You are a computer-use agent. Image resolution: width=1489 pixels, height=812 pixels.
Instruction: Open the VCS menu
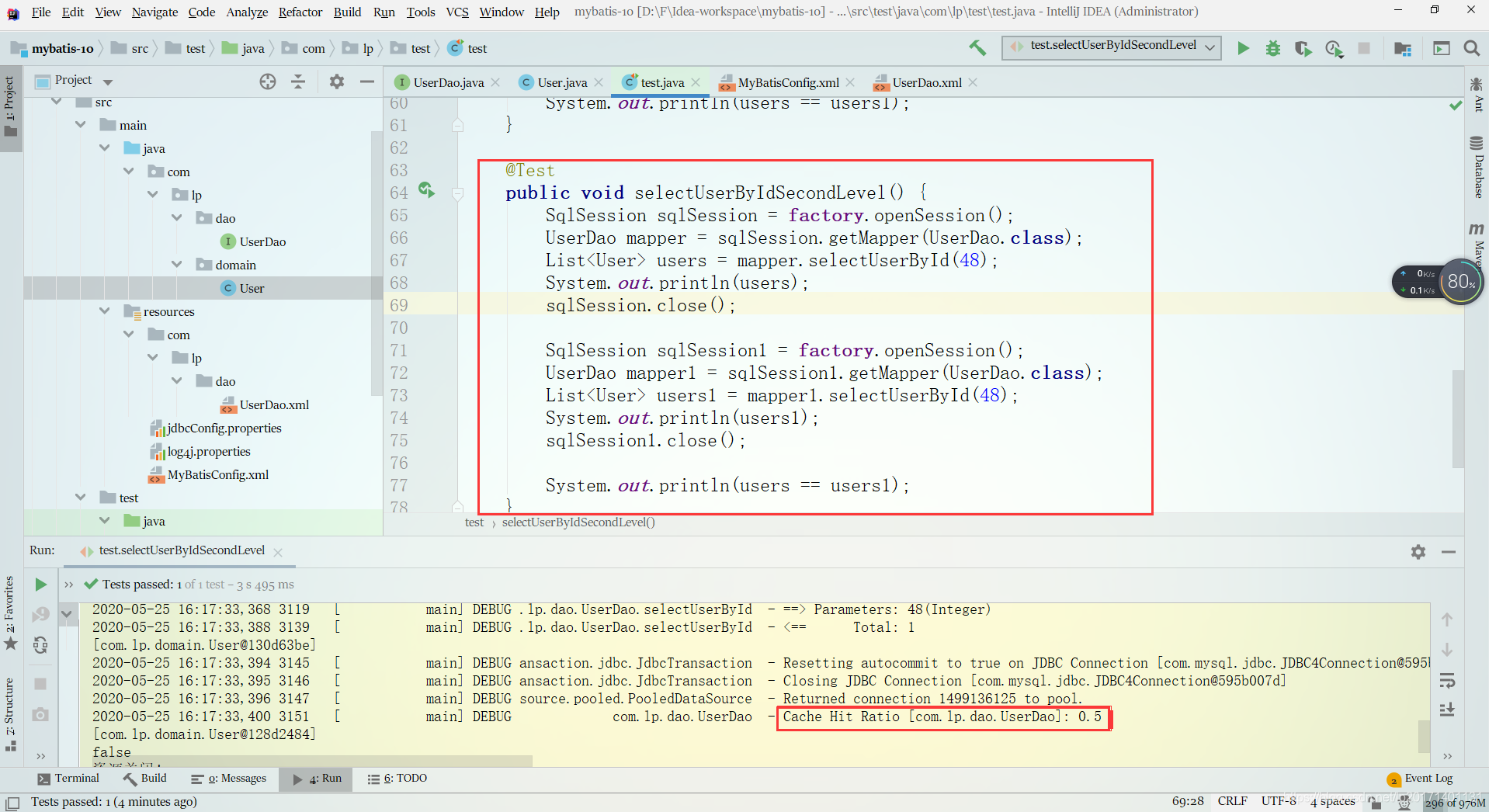pyautogui.click(x=457, y=12)
